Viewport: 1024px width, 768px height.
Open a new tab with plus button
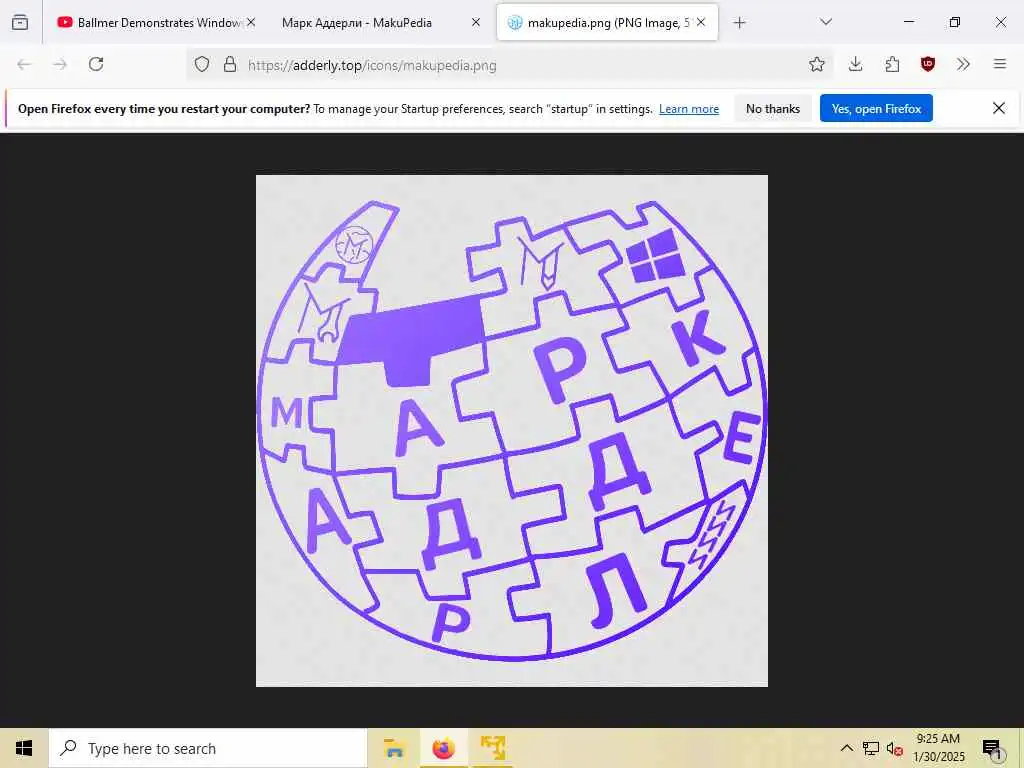(739, 23)
